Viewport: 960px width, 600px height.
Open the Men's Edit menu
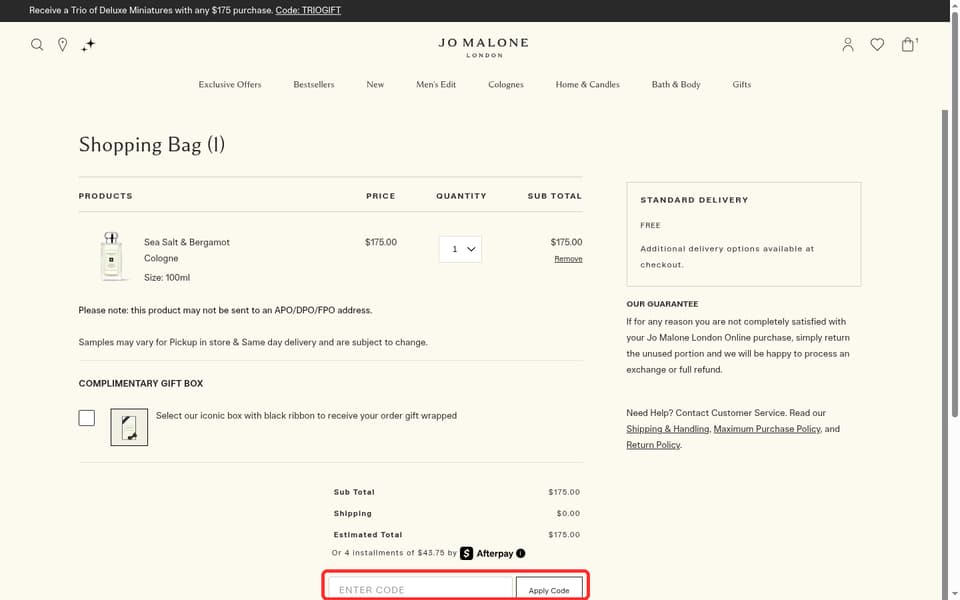pyautogui.click(x=436, y=84)
